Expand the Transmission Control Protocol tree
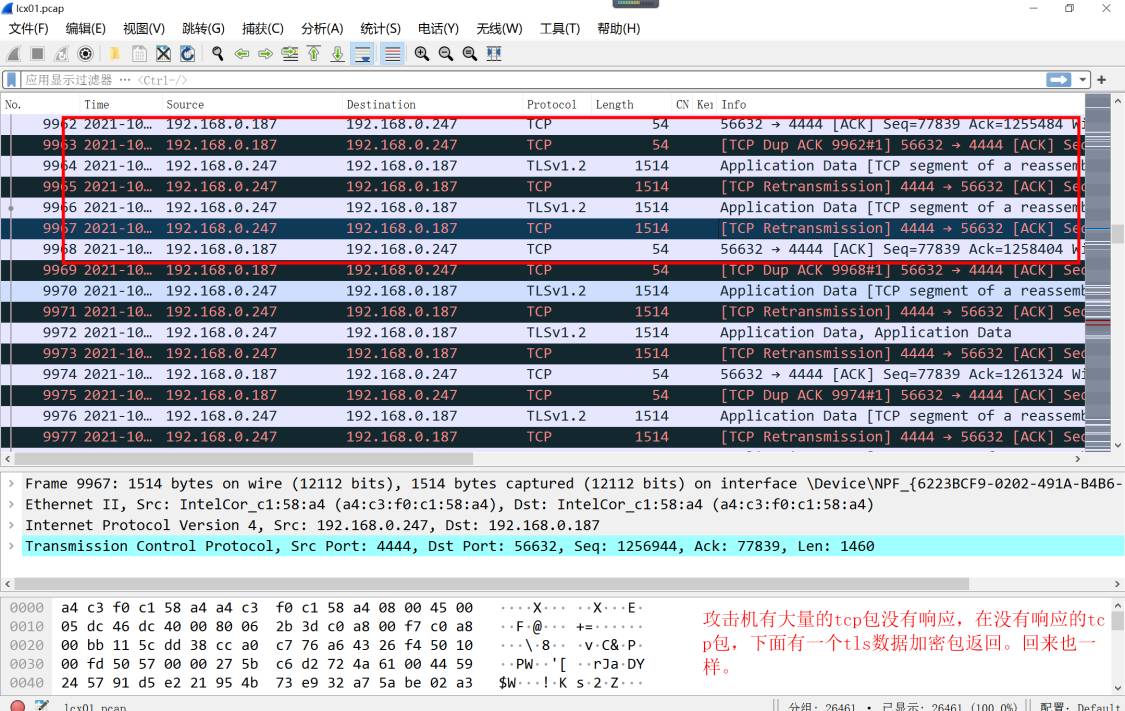 (x=12, y=546)
